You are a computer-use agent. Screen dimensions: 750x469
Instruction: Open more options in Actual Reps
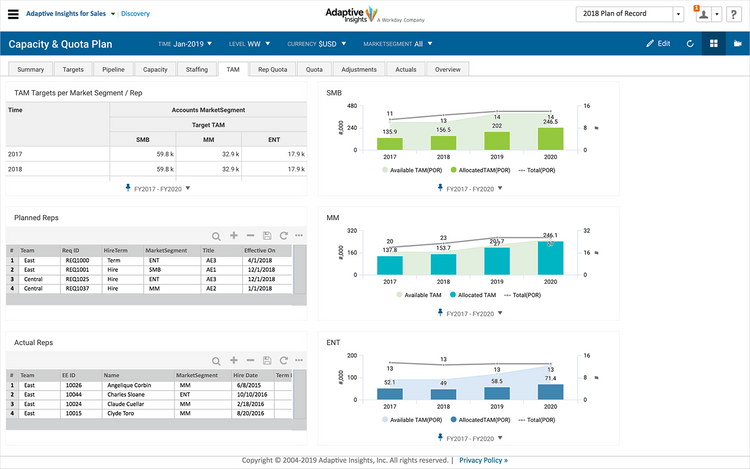(x=299, y=360)
